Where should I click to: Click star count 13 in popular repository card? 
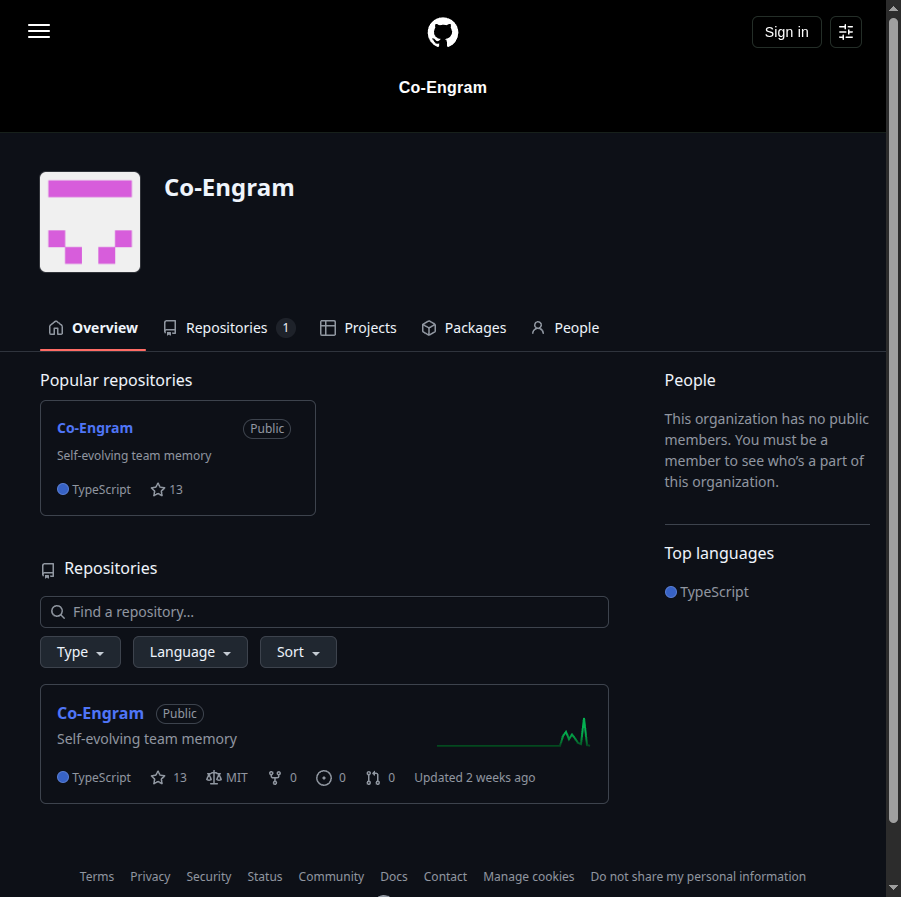click(x=167, y=490)
